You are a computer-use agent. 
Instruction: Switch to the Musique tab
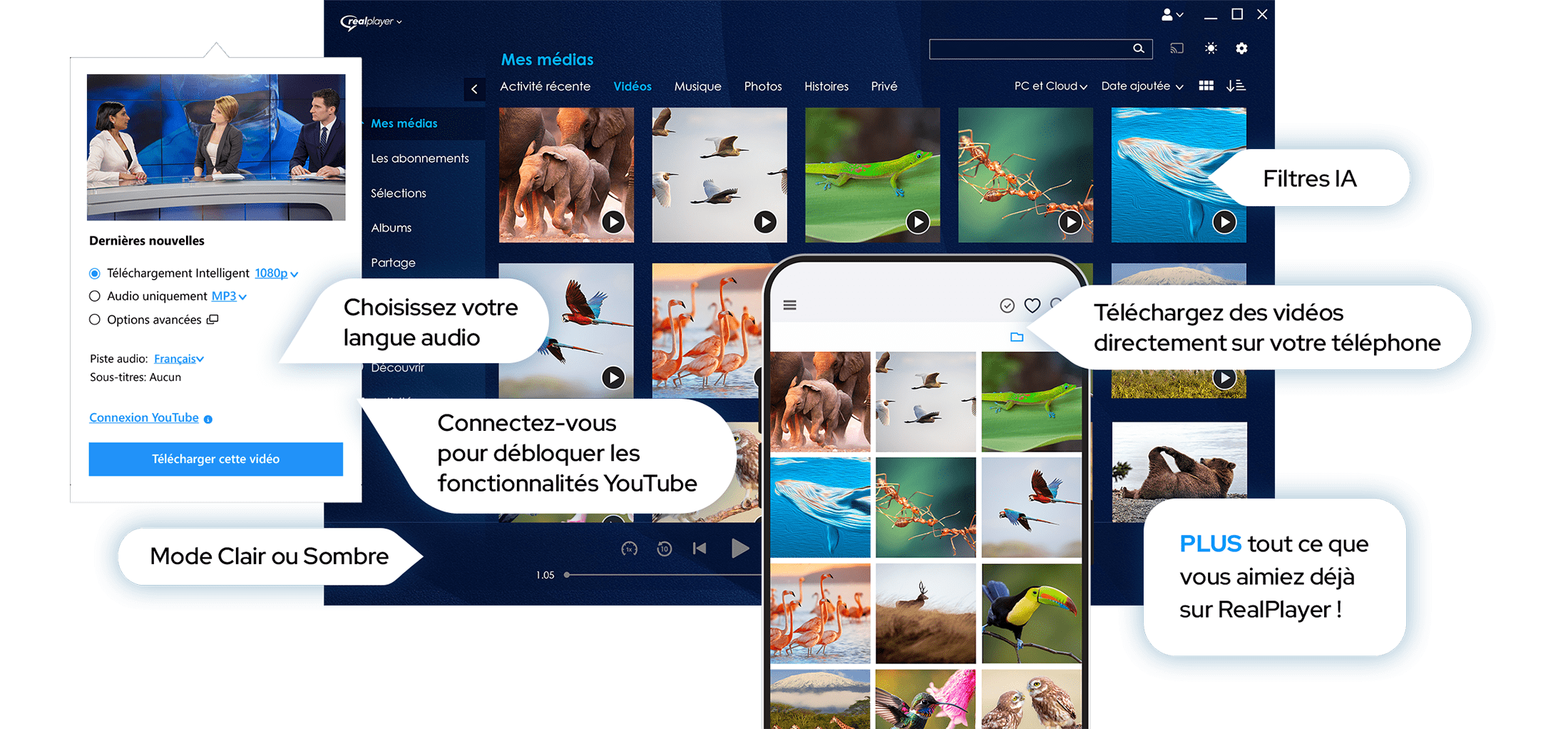(x=697, y=86)
